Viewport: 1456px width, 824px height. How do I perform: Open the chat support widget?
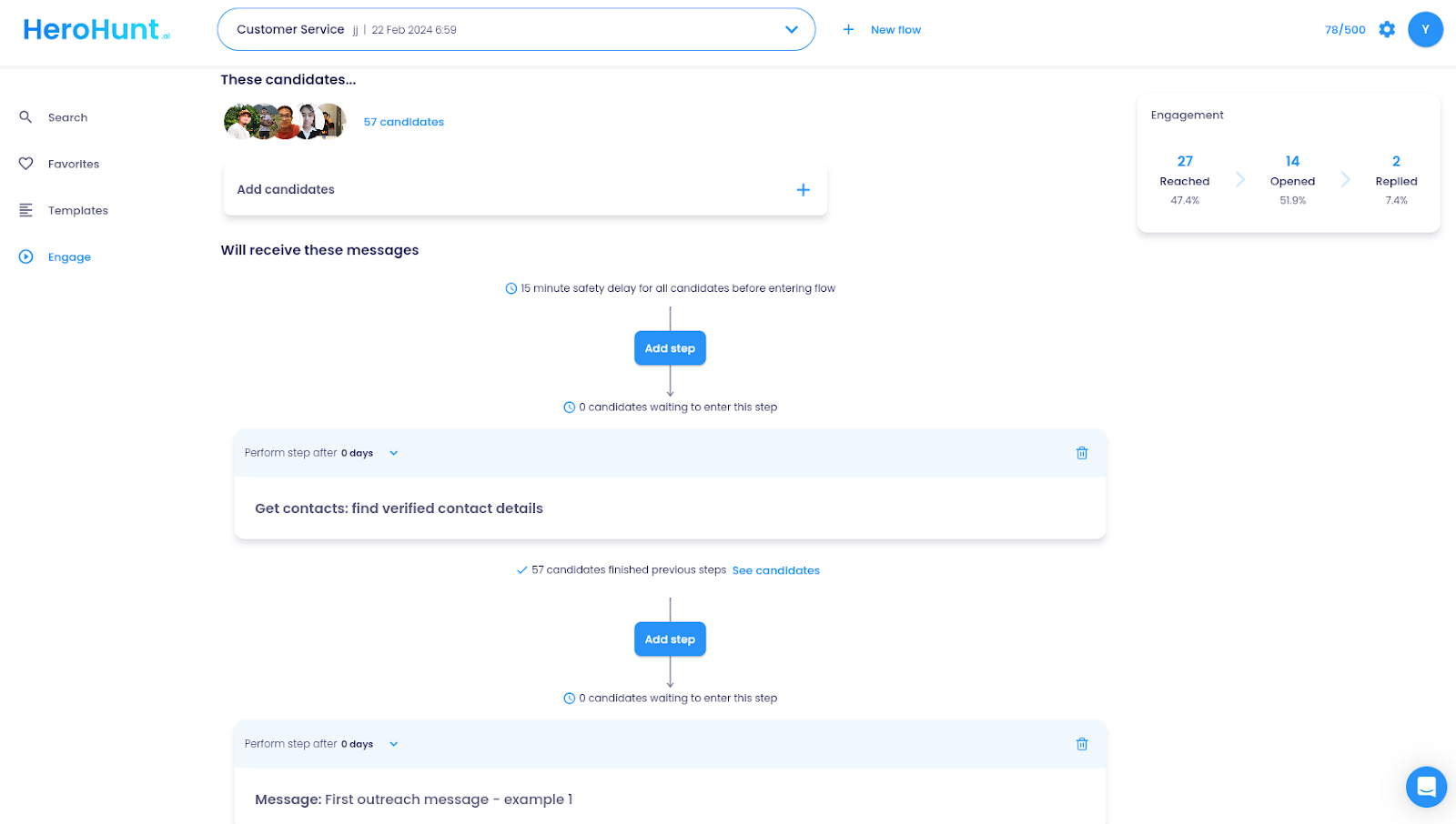1425,787
